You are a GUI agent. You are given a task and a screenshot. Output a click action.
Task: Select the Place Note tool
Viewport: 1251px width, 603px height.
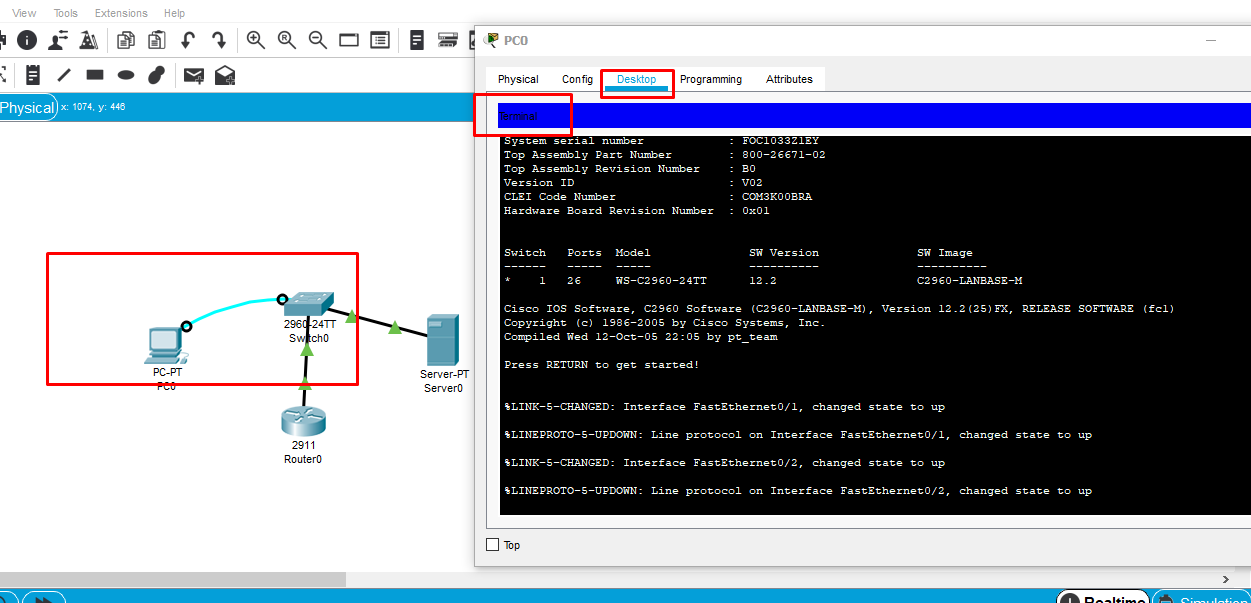click(x=33, y=74)
